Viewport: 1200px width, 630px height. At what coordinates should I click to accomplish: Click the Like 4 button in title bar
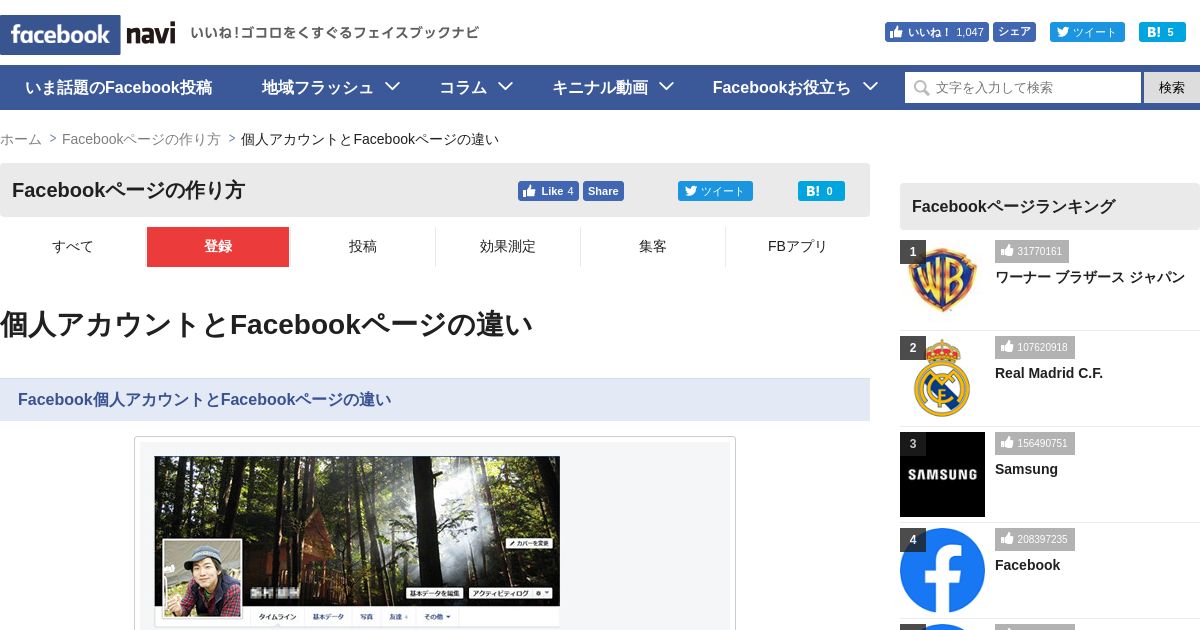tap(548, 191)
